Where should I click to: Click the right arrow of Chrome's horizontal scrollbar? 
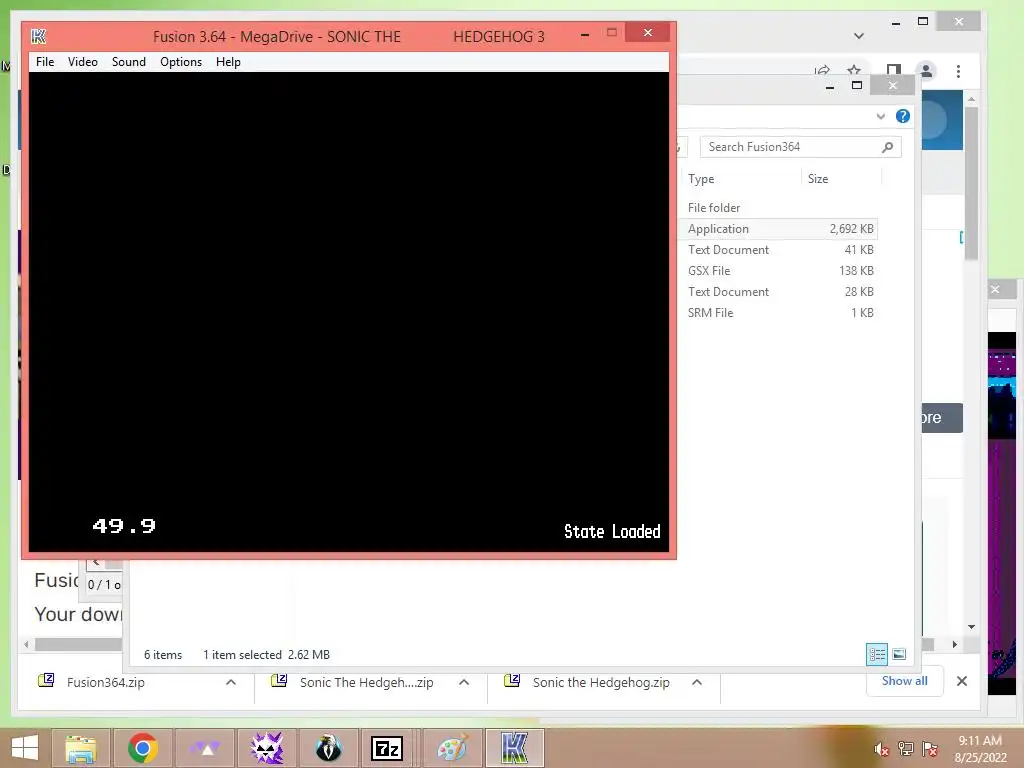pyautogui.click(x=955, y=645)
